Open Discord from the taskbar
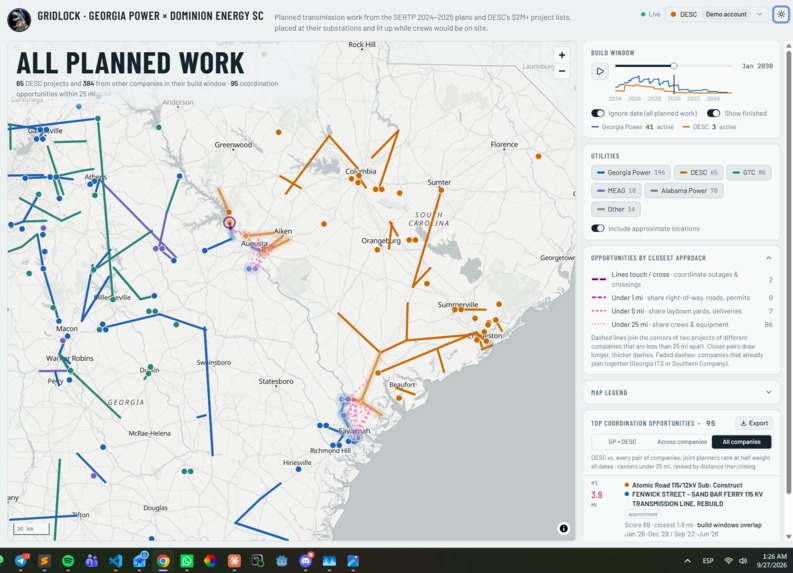 click(x=305, y=560)
